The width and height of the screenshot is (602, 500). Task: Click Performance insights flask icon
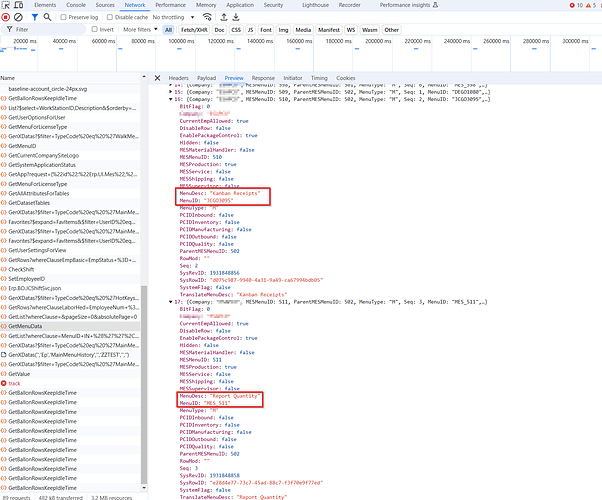(435, 5)
